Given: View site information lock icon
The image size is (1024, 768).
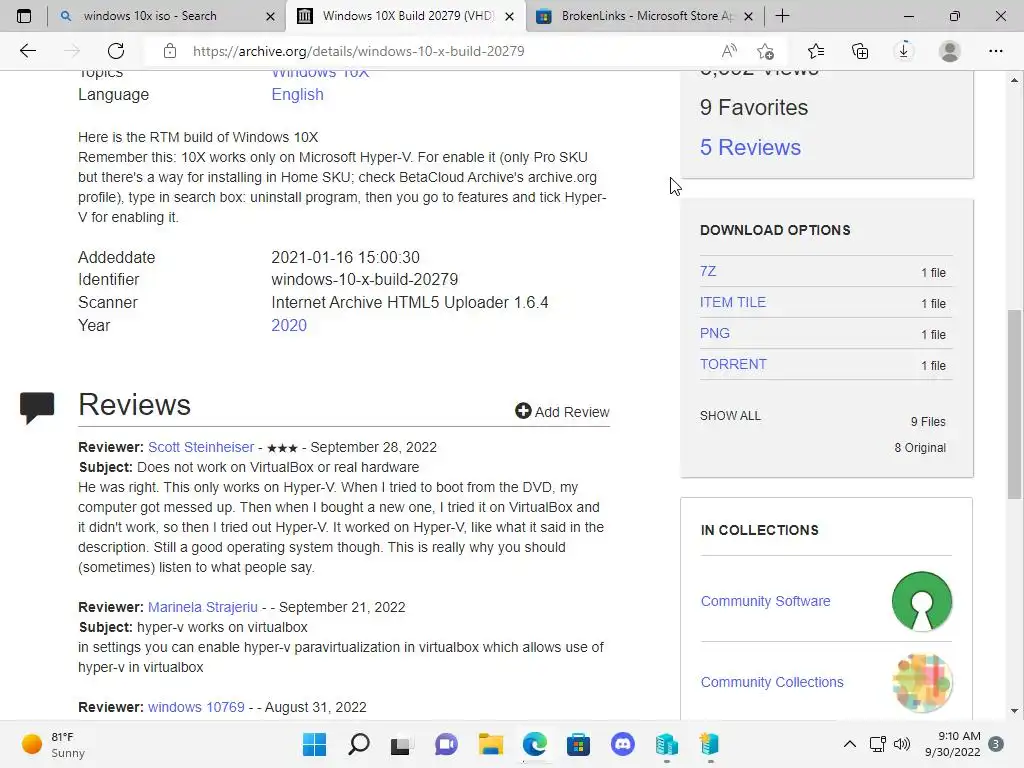Looking at the screenshot, I should tap(170, 51).
